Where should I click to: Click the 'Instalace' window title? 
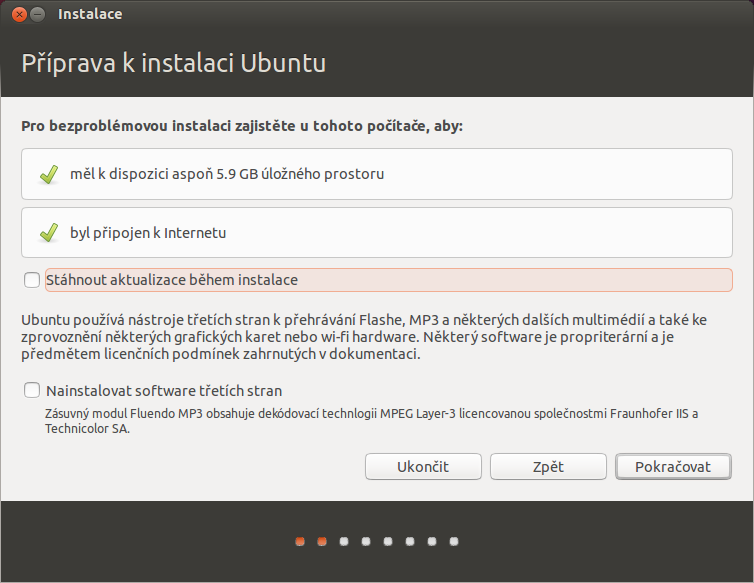click(90, 14)
